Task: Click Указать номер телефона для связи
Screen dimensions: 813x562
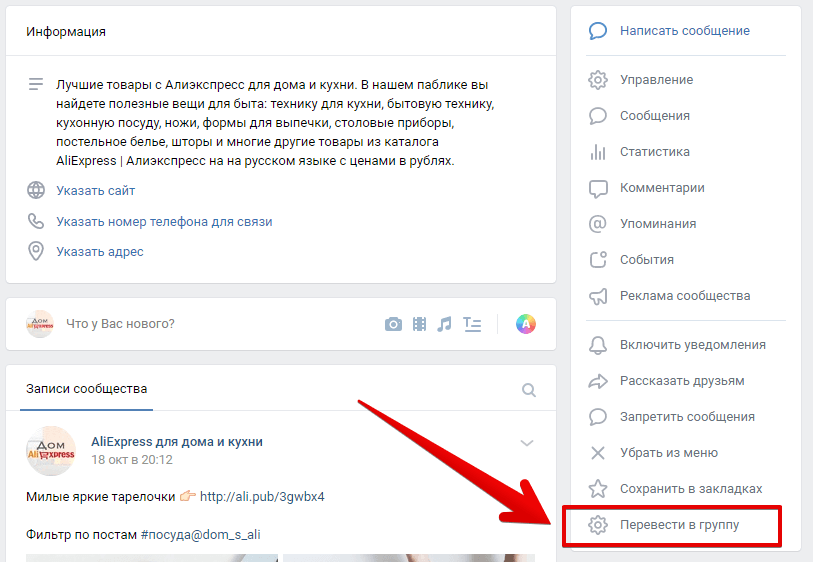Action: click(x=164, y=222)
